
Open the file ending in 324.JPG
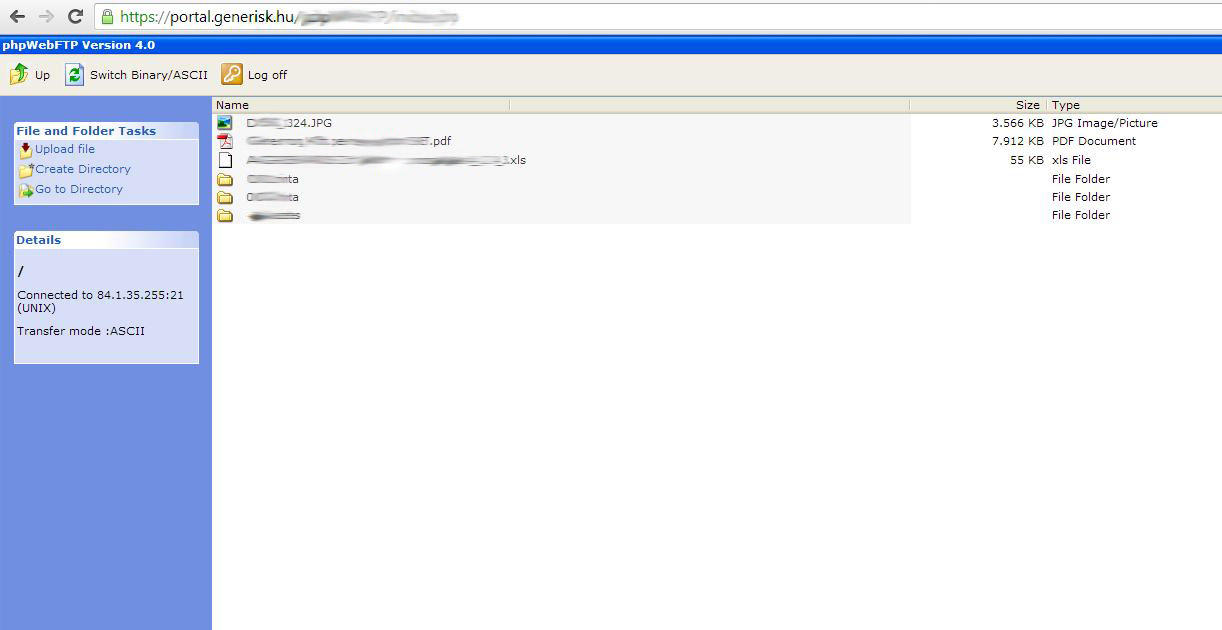(x=289, y=123)
